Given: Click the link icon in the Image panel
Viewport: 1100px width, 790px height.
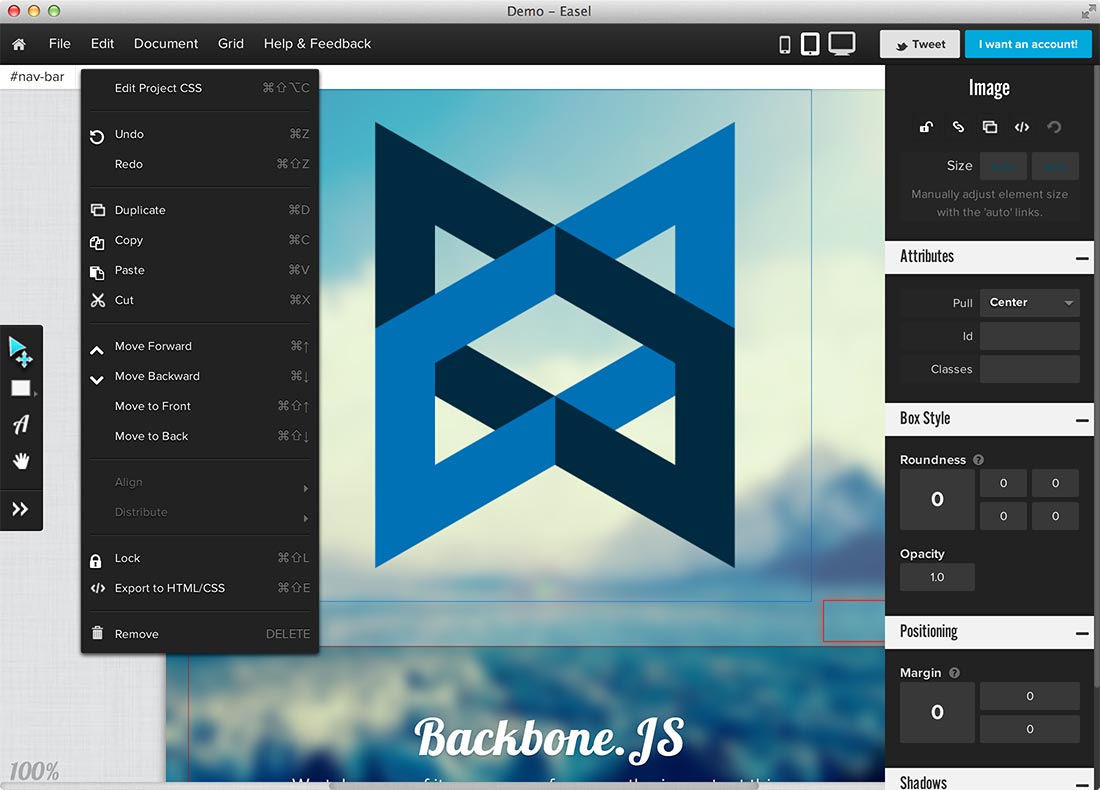Looking at the screenshot, I should [x=958, y=127].
